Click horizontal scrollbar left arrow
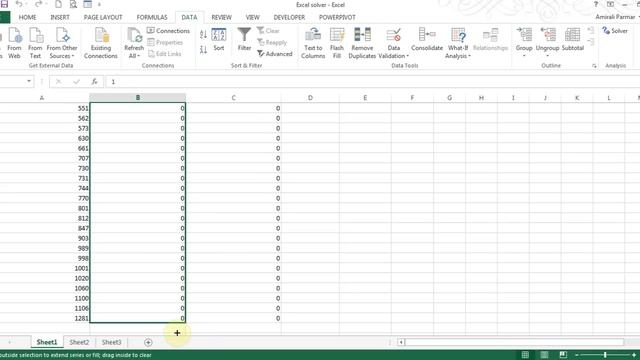Screen dimensions: 640x360 click(401, 342)
